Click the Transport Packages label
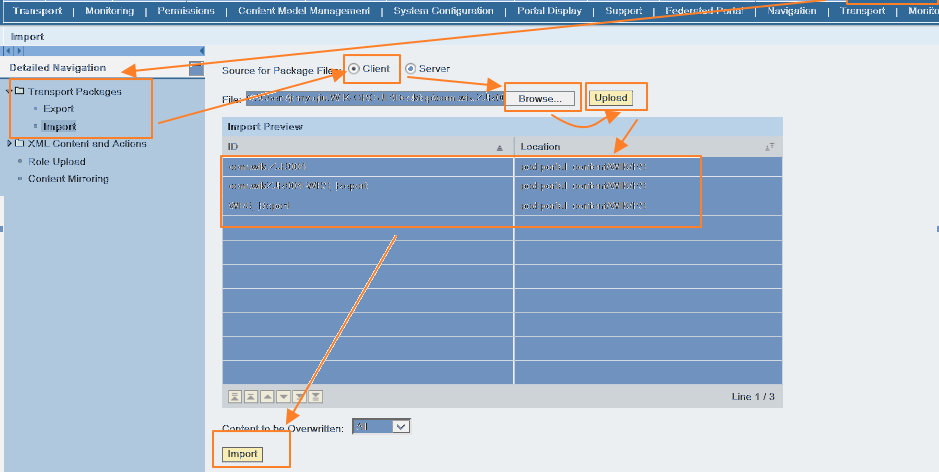The height and width of the screenshot is (472, 939). [74, 92]
